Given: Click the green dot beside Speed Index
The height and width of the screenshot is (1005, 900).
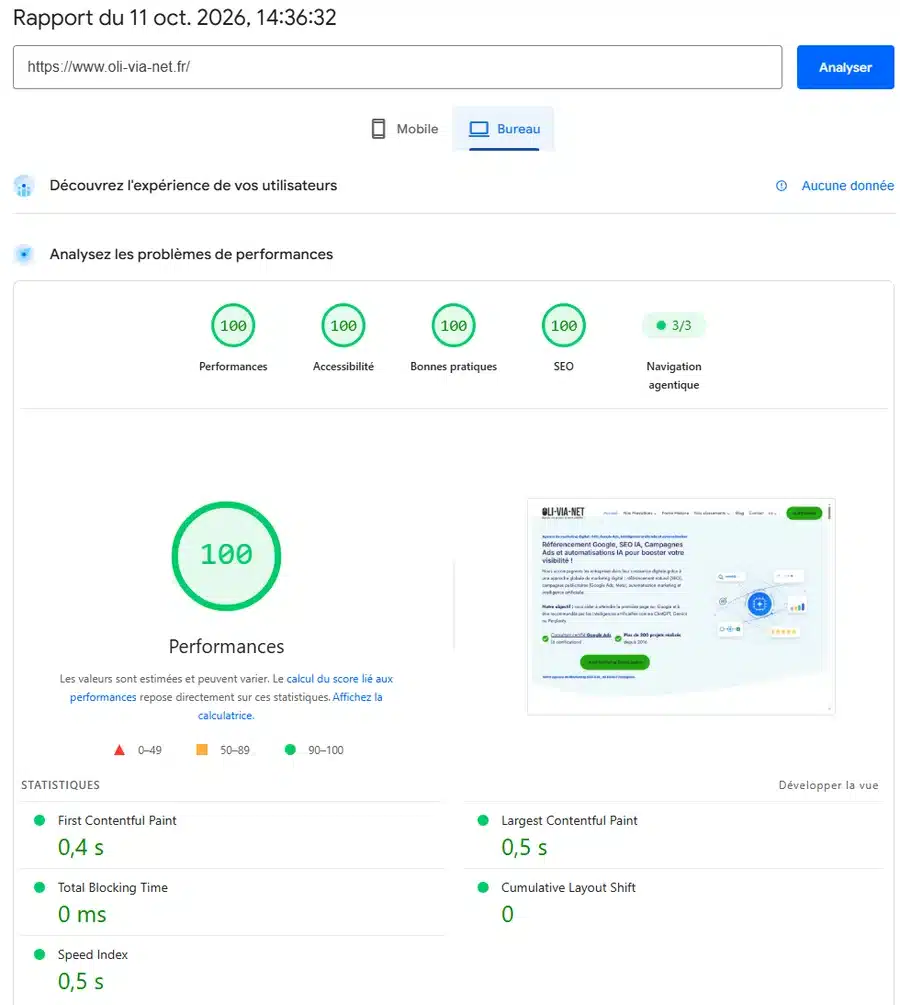Looking at the screenshot, I should pyautogui.click(x=40, y=955).
